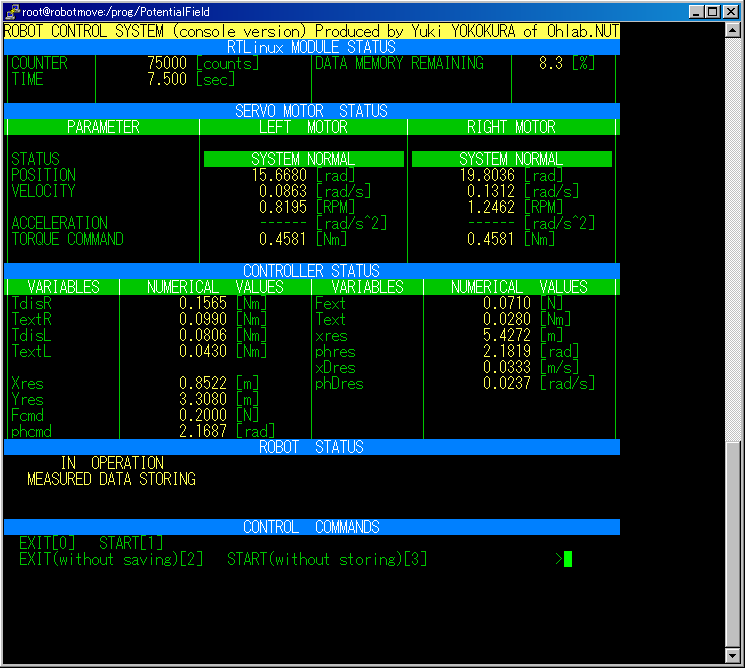Image resolution: width=745 pixels, height=668 pixels.
Task: Click the EXIT[0] command text
Action: [47, 543]
